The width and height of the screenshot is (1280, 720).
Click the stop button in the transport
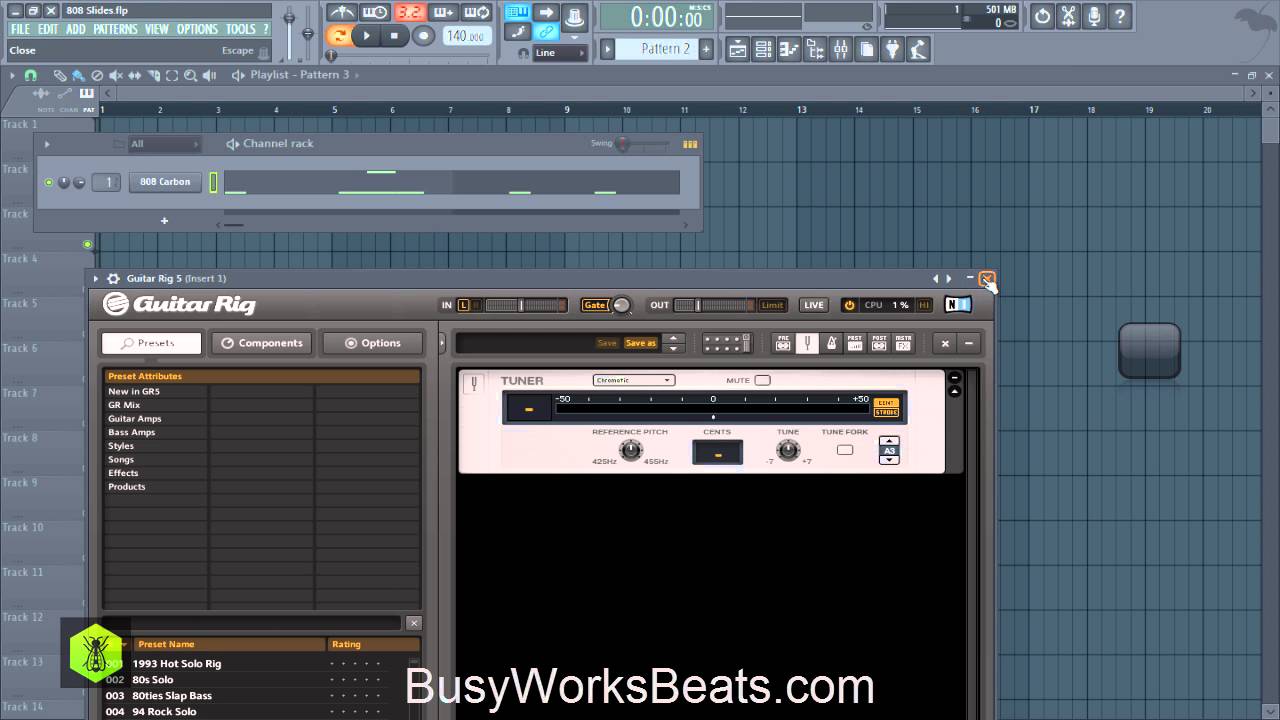tap(394, 36)
